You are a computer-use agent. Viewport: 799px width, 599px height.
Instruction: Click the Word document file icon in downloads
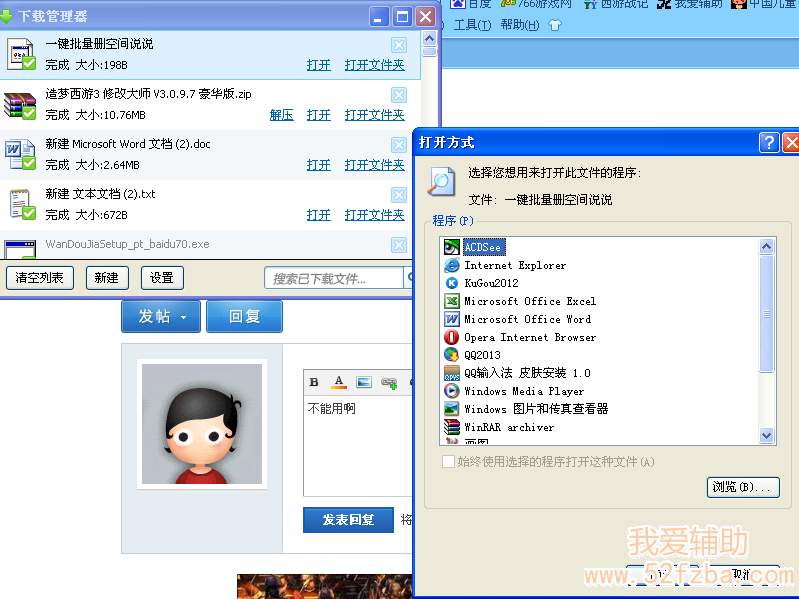point(20,155)
